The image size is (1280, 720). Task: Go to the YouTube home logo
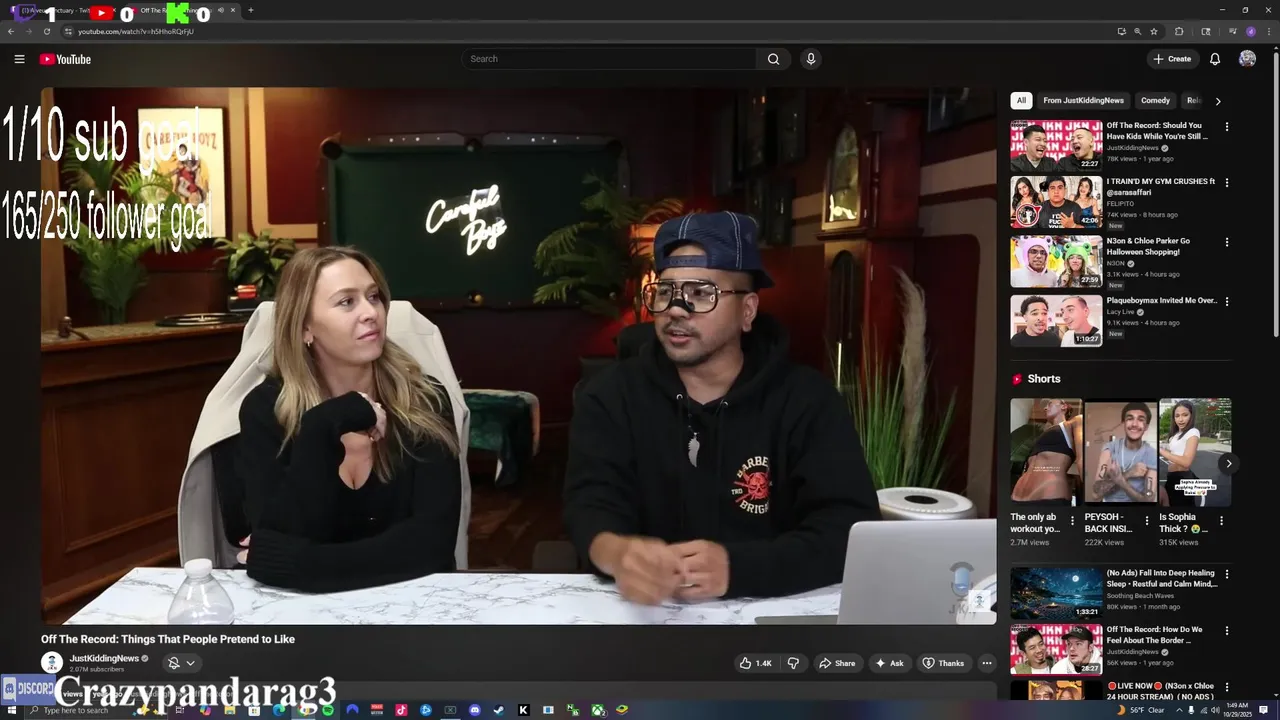(x=65, y=59)
